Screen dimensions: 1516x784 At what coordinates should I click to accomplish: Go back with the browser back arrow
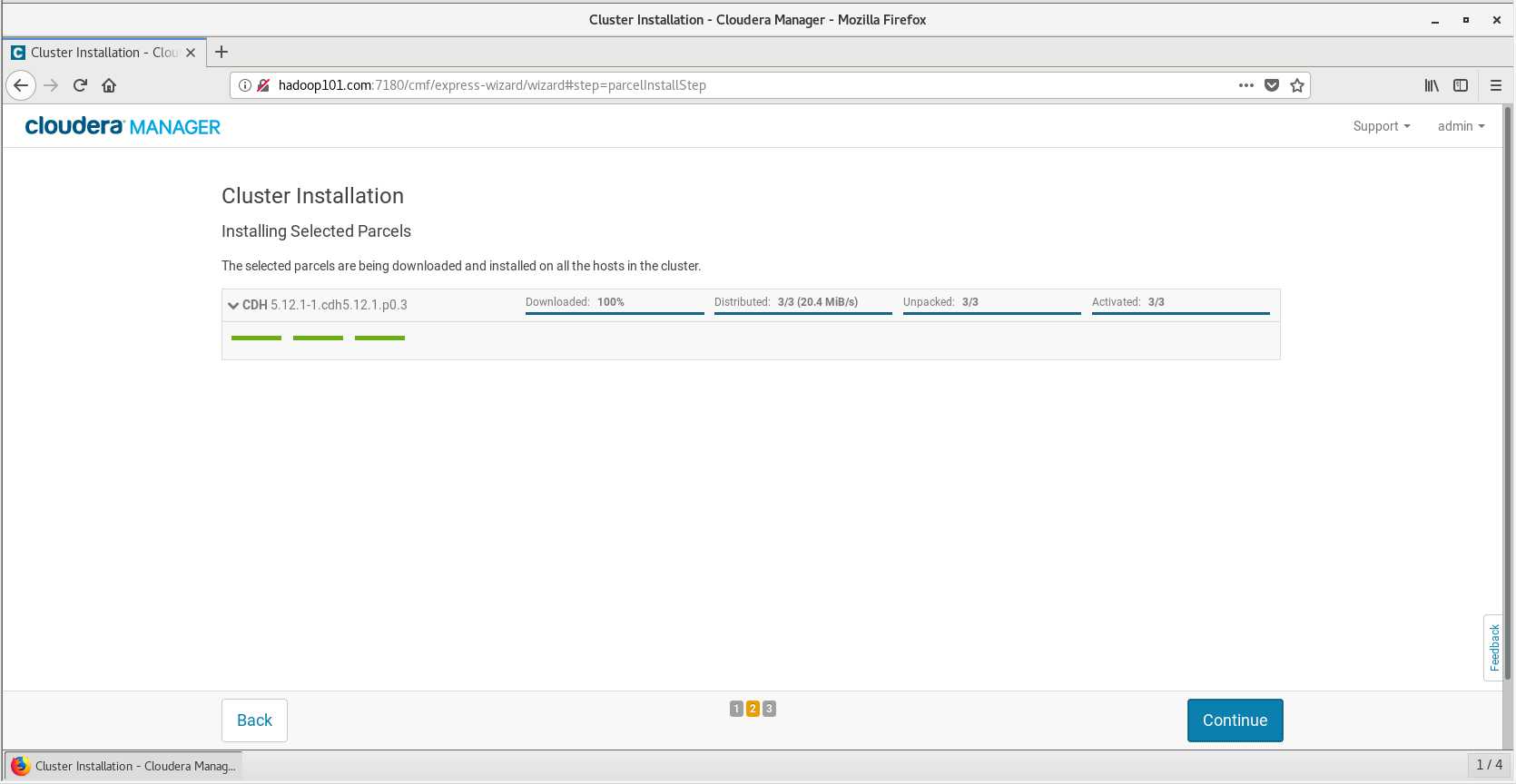click(21, 85)
